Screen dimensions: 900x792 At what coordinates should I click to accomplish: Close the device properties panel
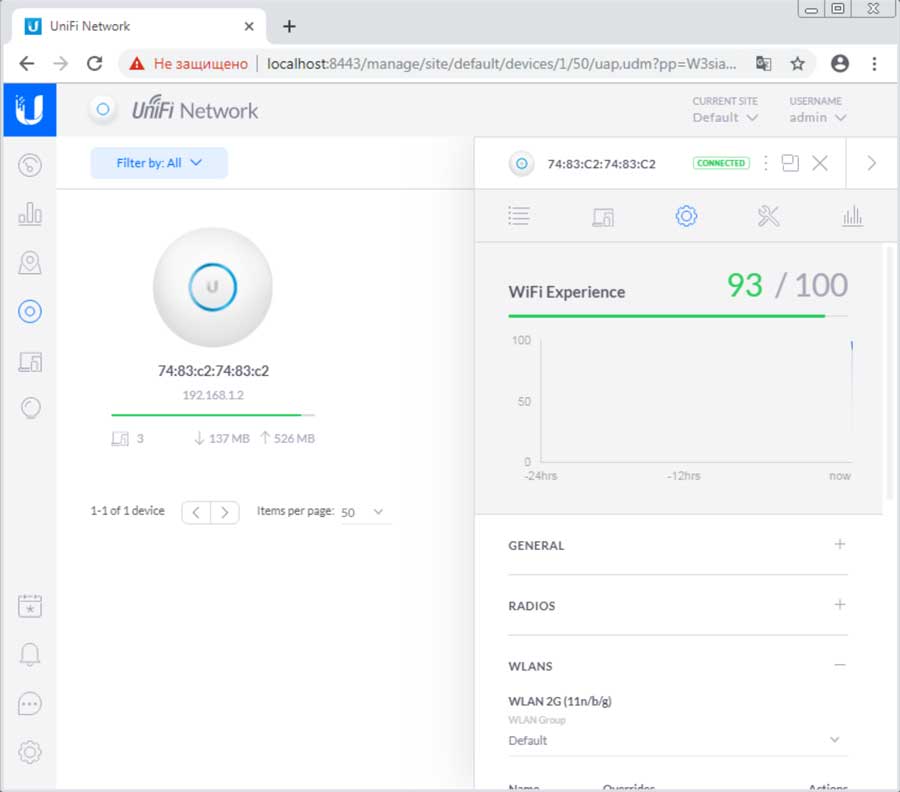tap(820, 163)
